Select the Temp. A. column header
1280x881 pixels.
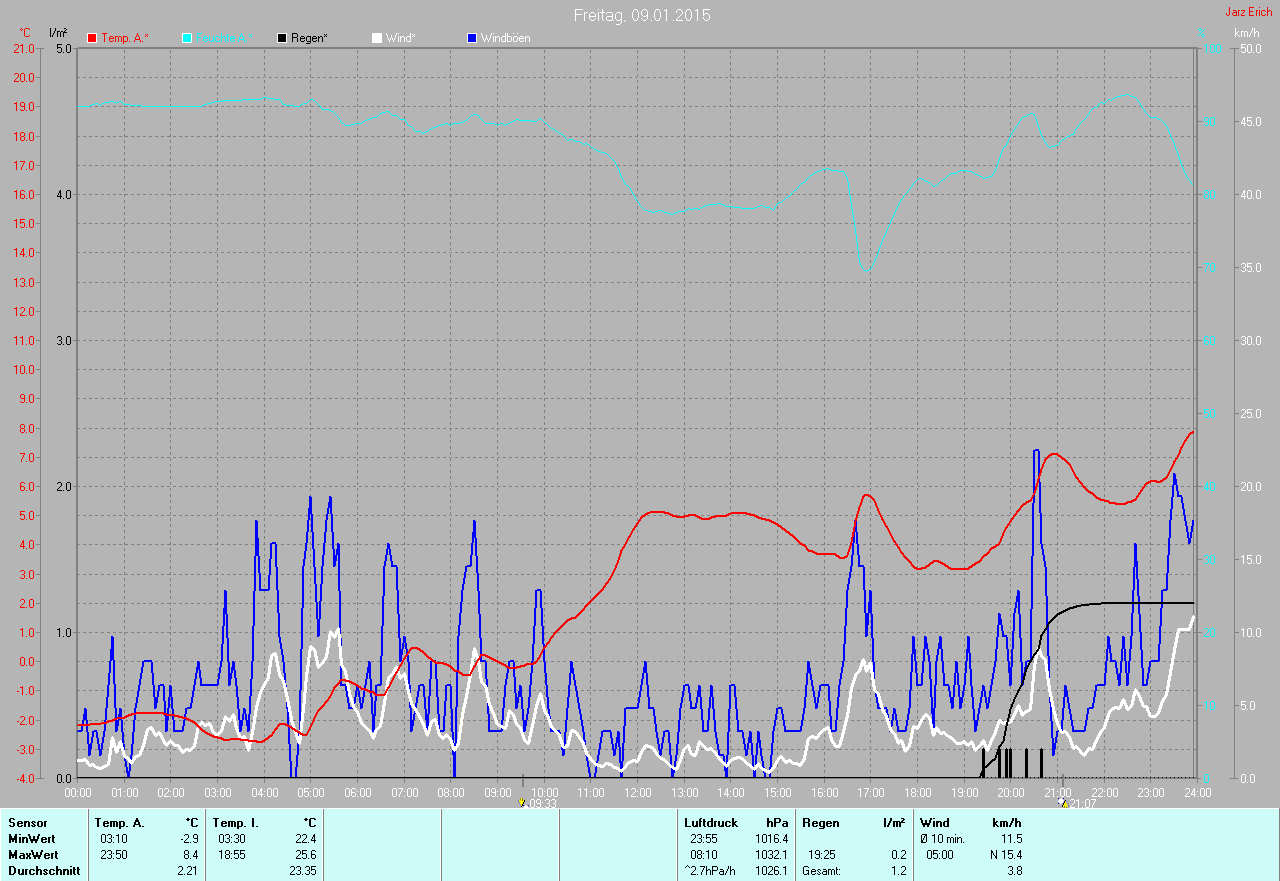119,823
